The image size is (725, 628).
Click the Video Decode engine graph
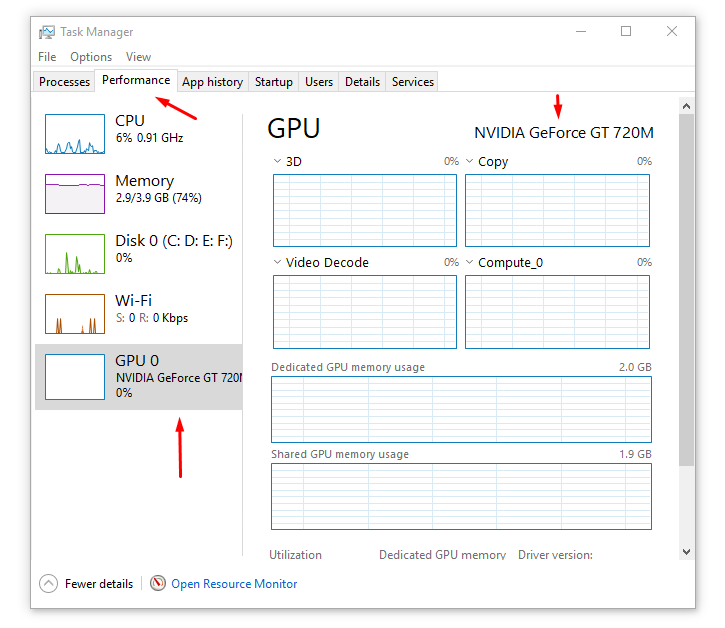point(365,312)
